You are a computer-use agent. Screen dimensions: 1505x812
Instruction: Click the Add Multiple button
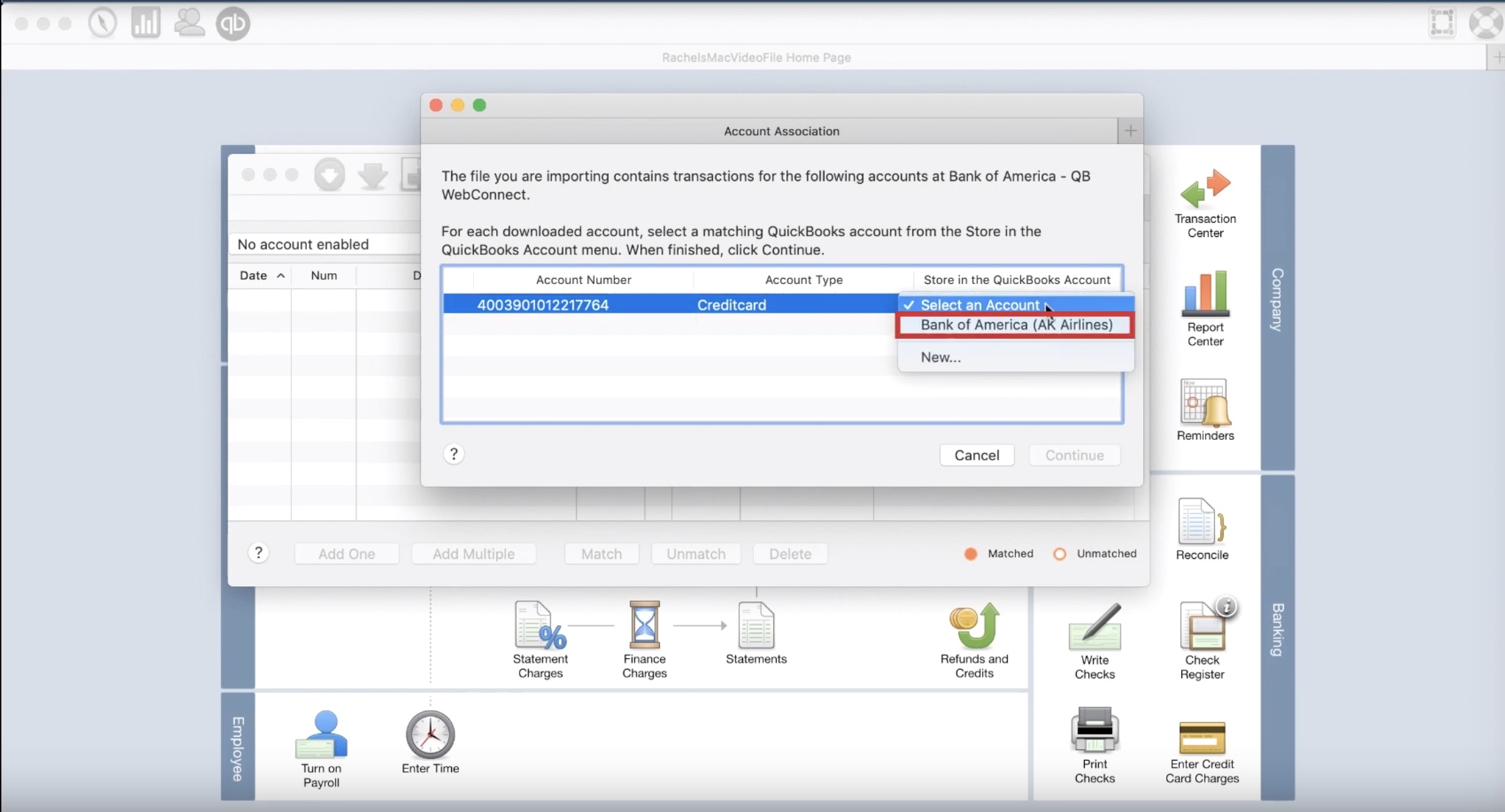[x=473, y=554]
